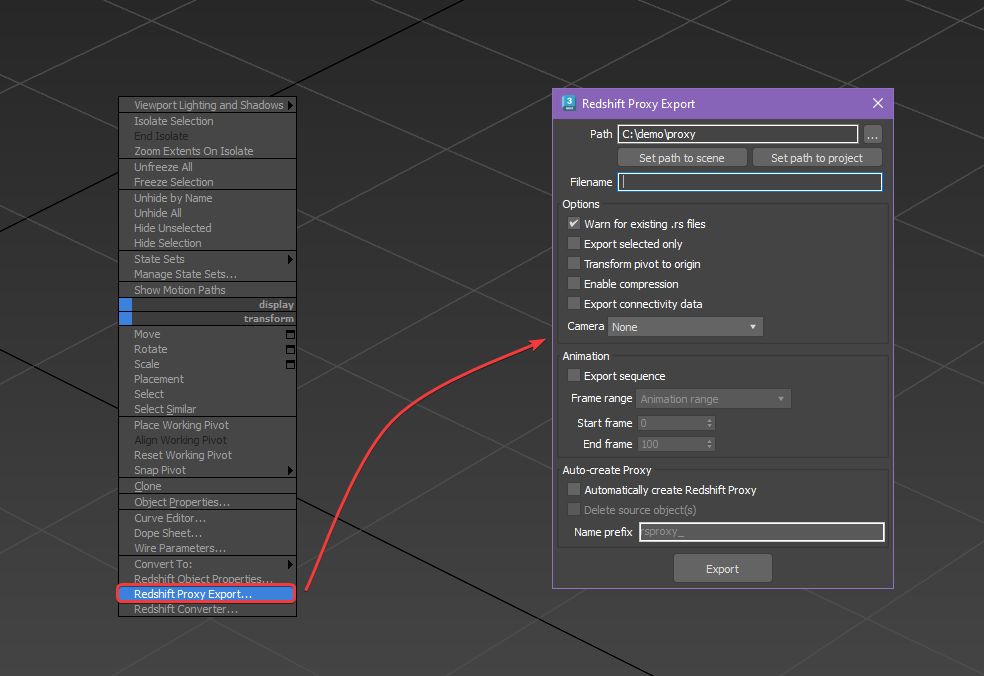Image resolution: width=984 pixels, height=676 pixels.
Task: Click Clone in the context menu
Action: [207, 486]
